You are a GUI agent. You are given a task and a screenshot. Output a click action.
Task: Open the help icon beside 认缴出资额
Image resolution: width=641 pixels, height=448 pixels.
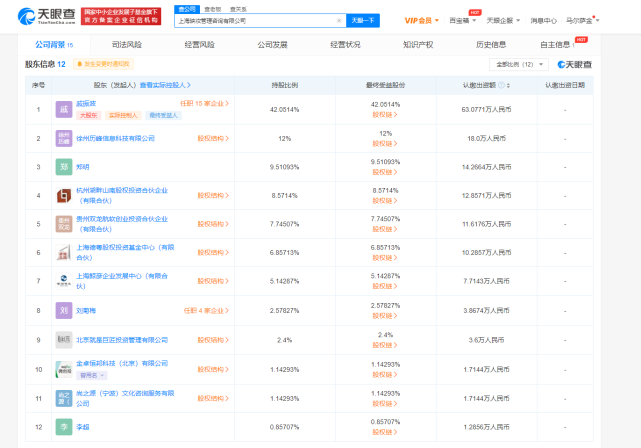pos(501,85)
